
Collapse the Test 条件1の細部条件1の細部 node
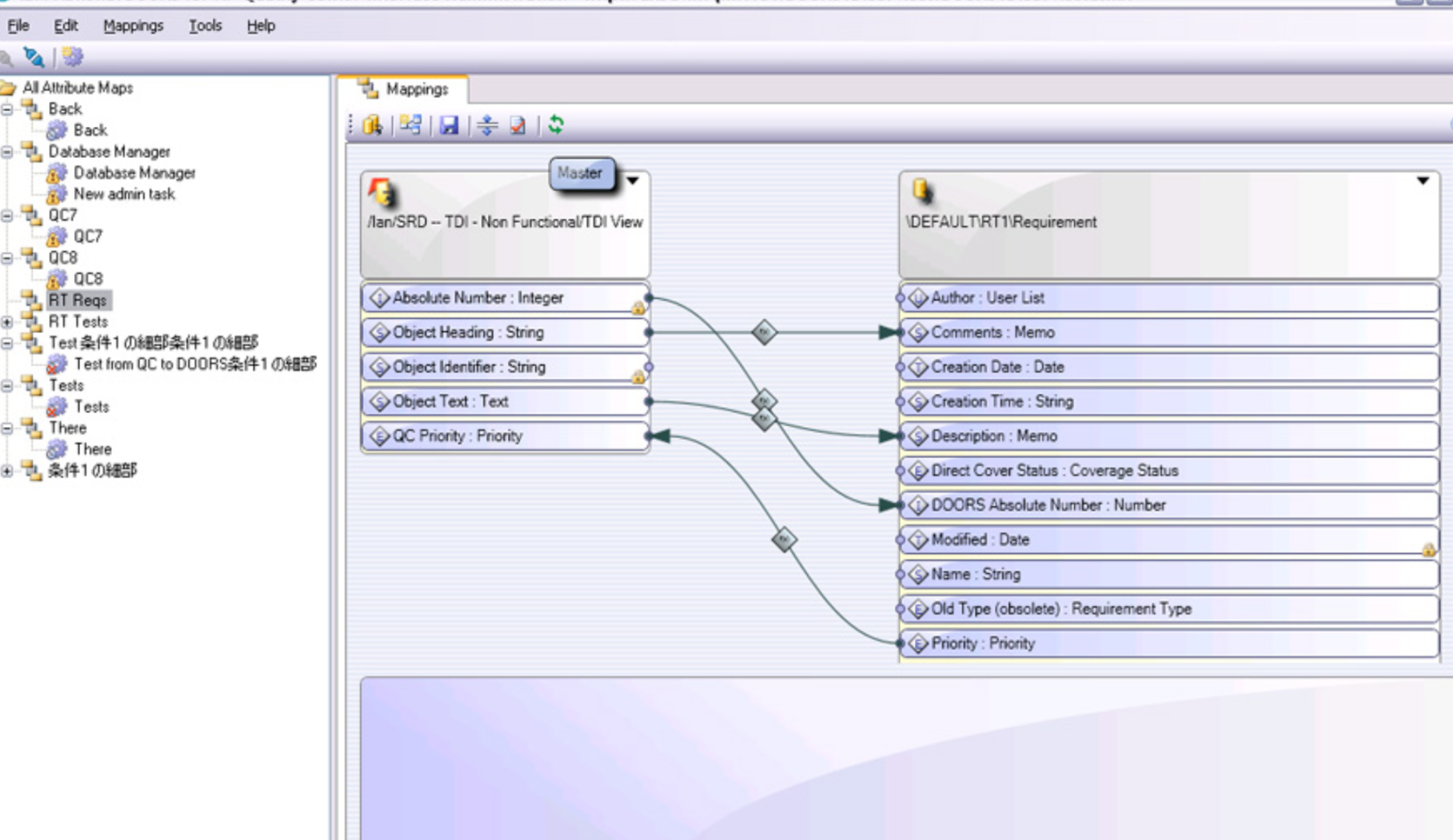tap(7, 342)
